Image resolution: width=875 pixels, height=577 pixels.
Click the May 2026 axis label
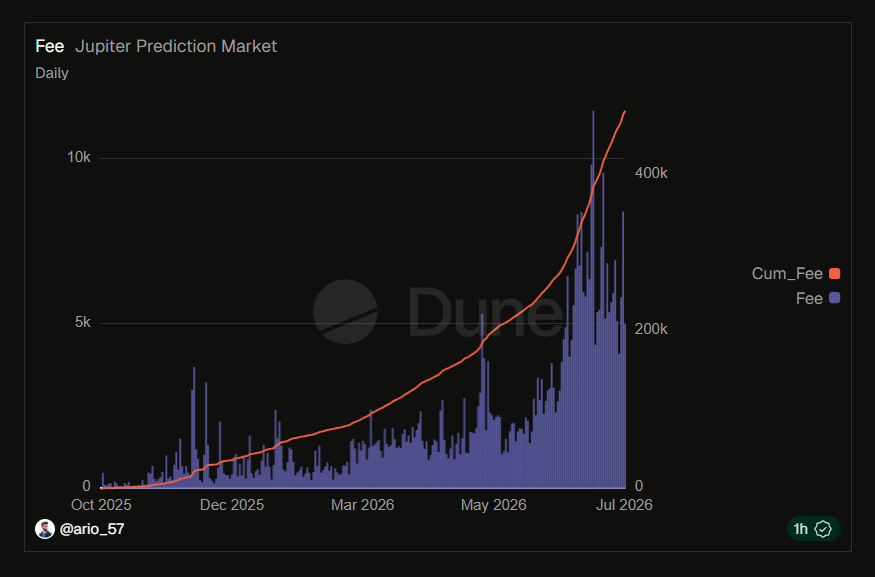click(493, 505)
